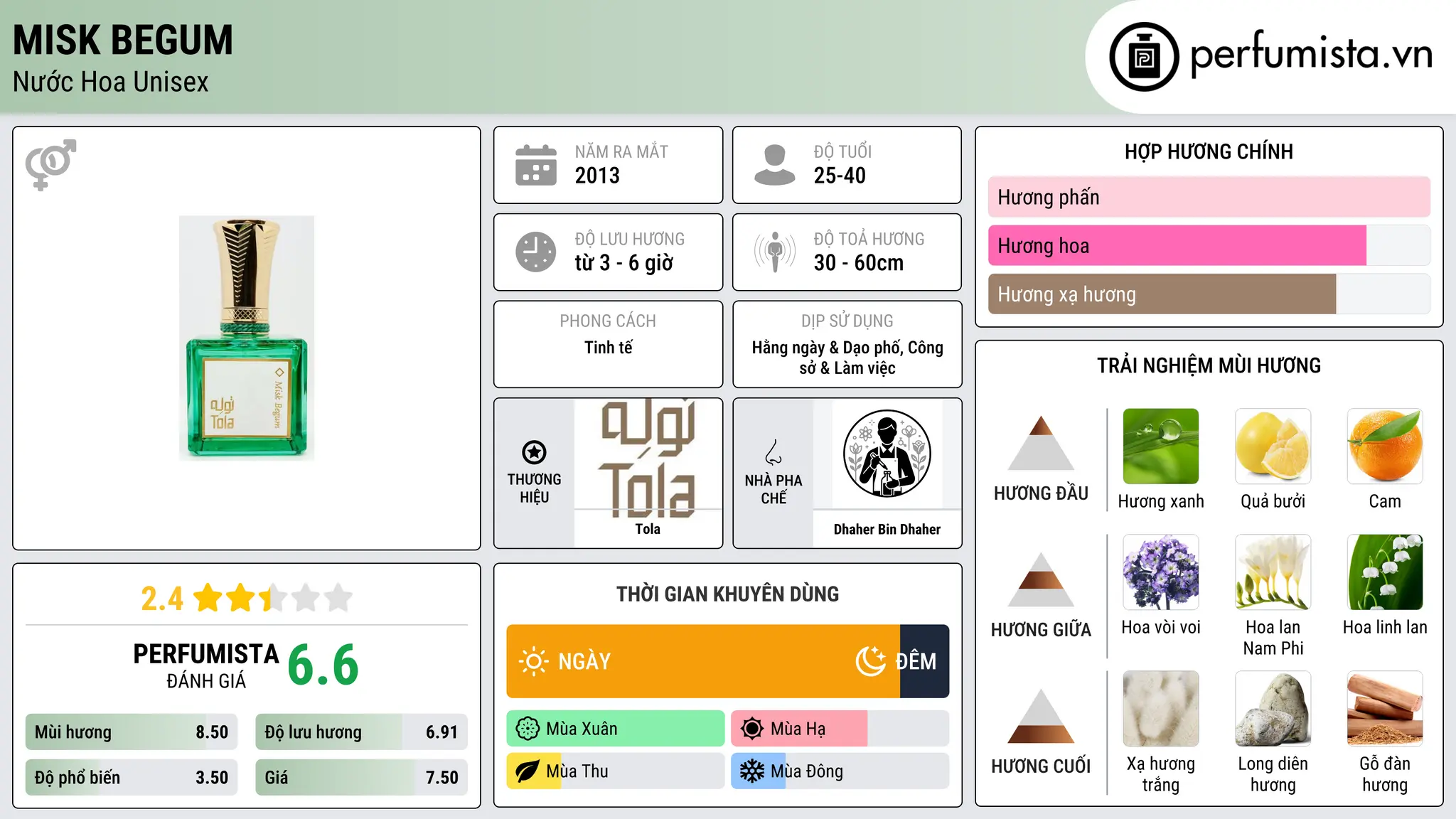This screenshot has width=1456, height=819.
Task: Click the sillage projection icon
Action: [x=775, y=252]
